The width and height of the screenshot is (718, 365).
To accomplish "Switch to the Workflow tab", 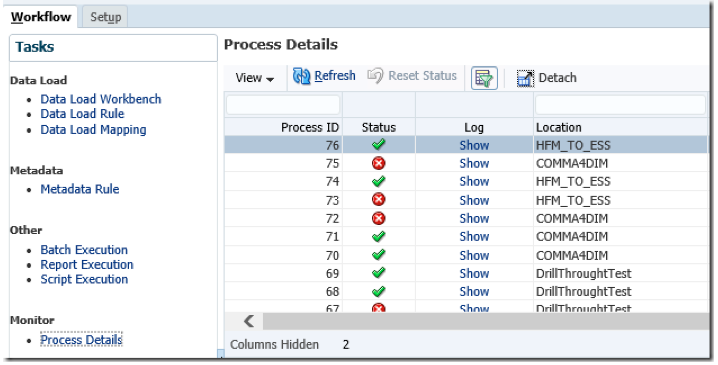I will coord(41,17).
